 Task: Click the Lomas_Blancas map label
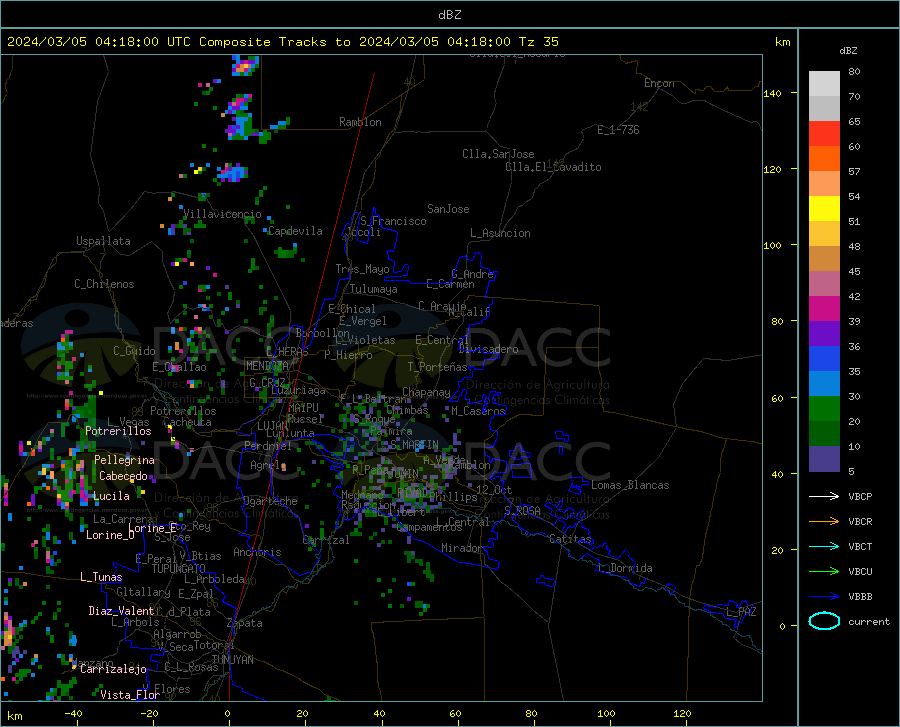(x=630, y=485)
